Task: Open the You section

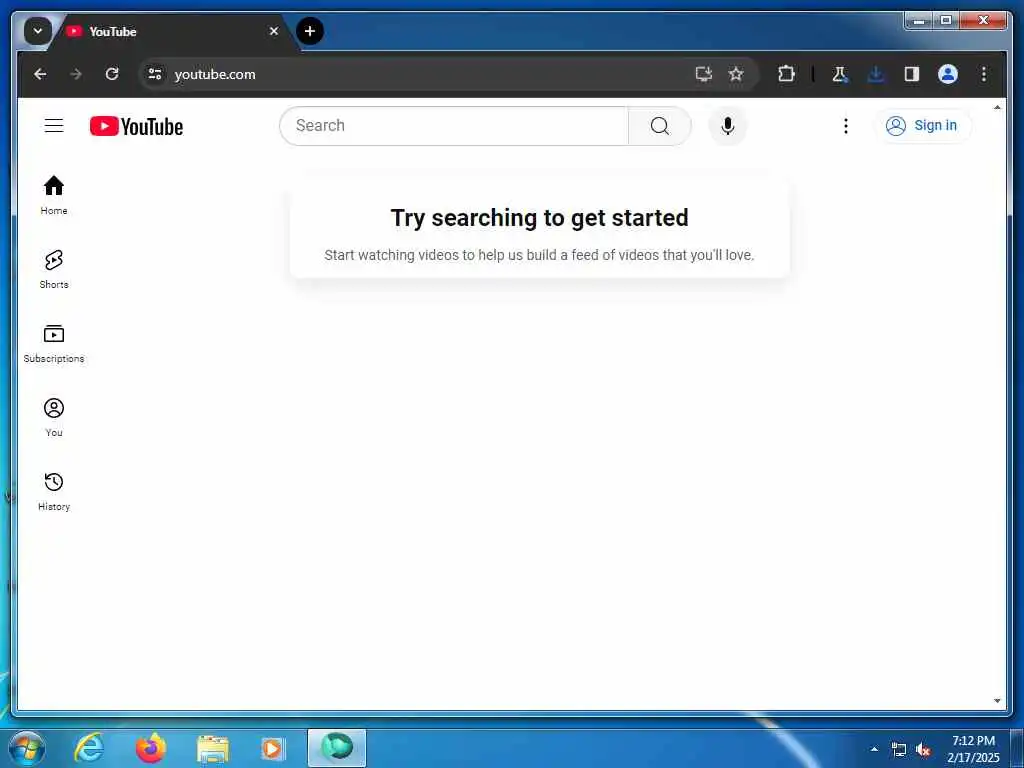Action: pyautogui.click(x=54, y=417)
